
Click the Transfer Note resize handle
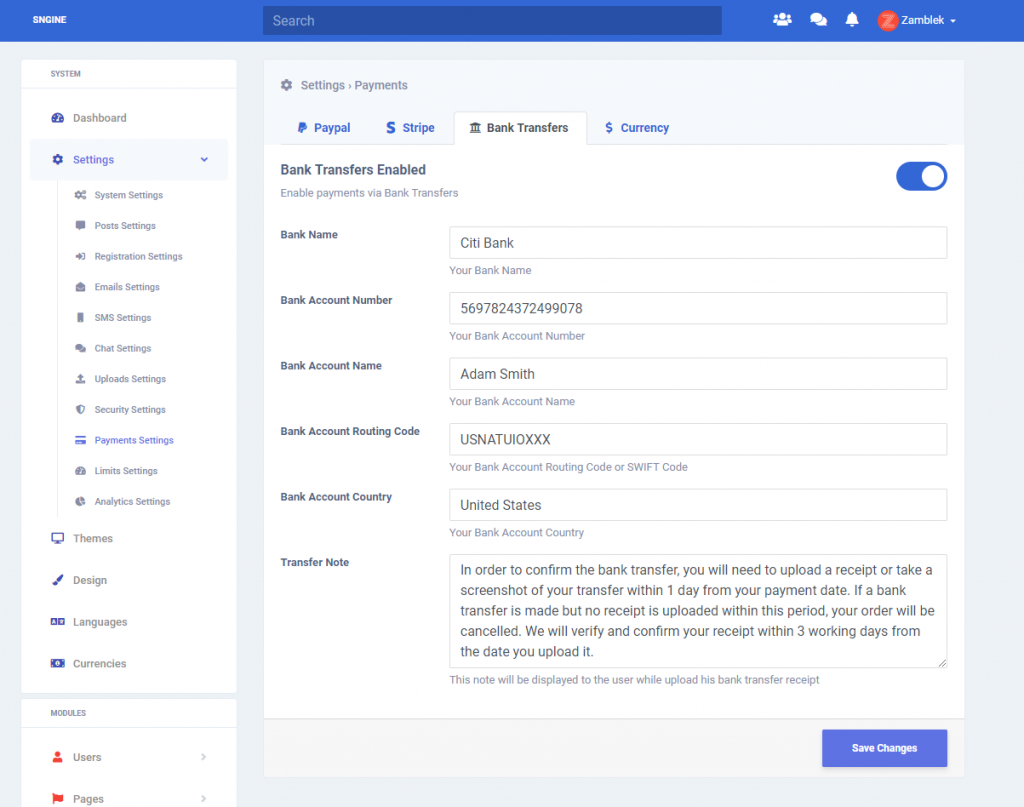click(x=942, y=663)
